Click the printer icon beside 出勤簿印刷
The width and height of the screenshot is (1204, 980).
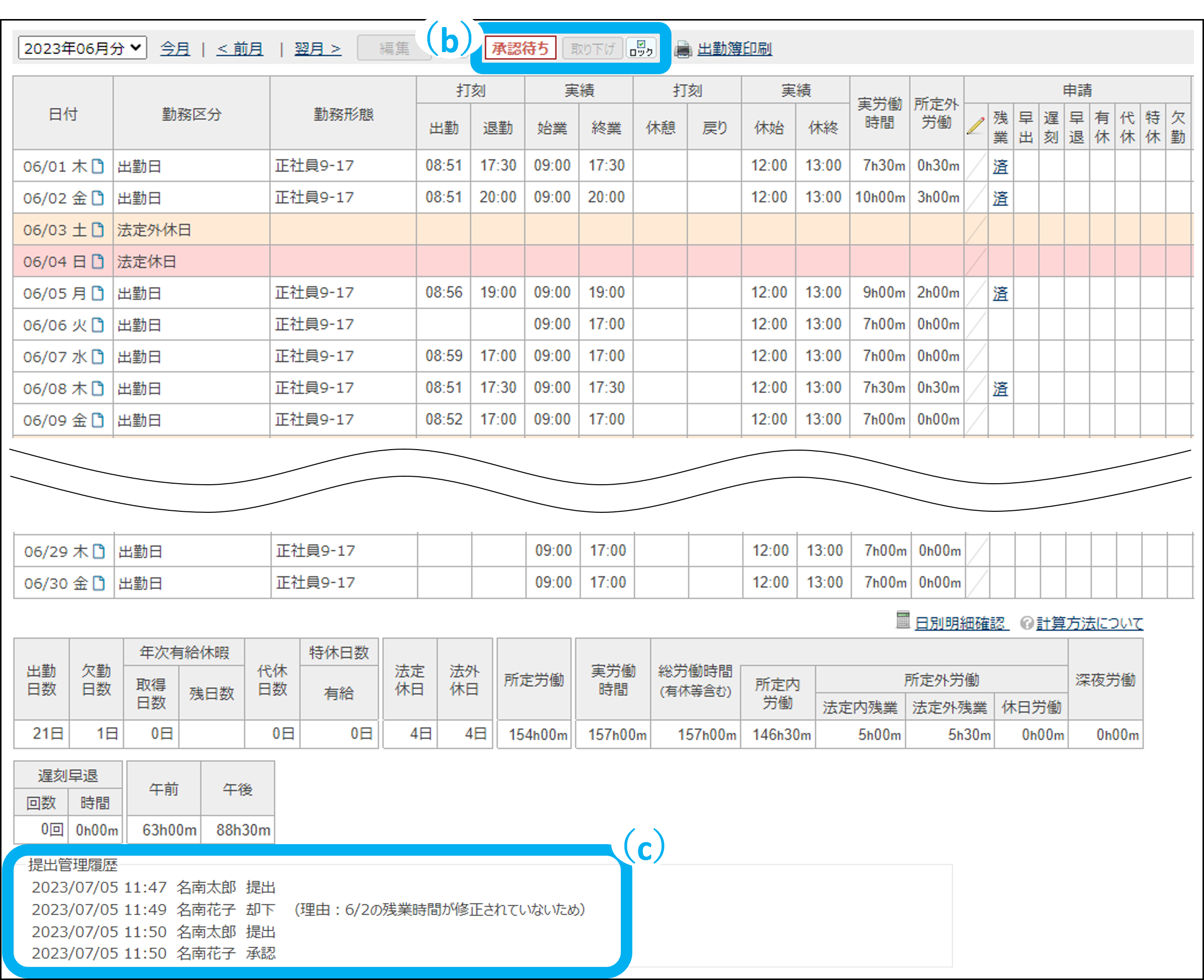683,50
